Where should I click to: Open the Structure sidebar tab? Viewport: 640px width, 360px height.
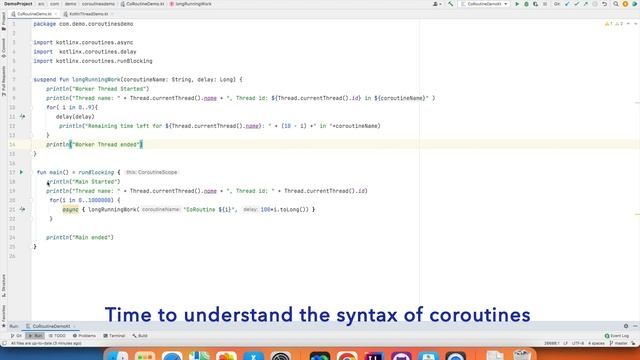point(4,286)
